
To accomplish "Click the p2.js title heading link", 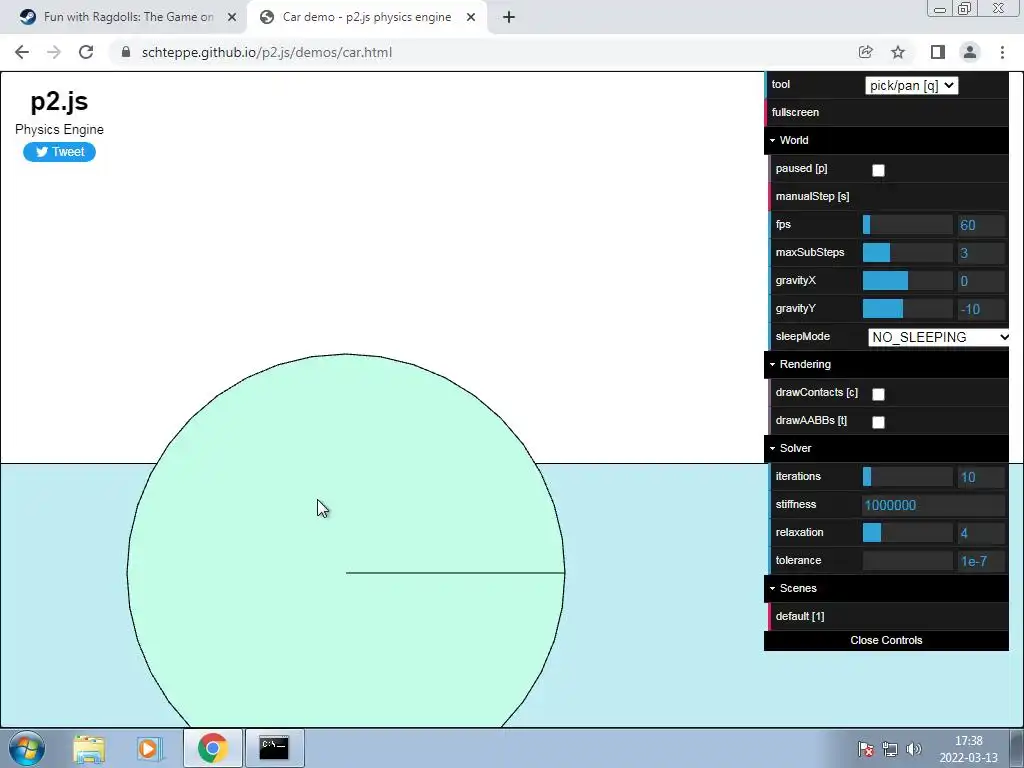I will pyautogui.click(x=59, y=101).
